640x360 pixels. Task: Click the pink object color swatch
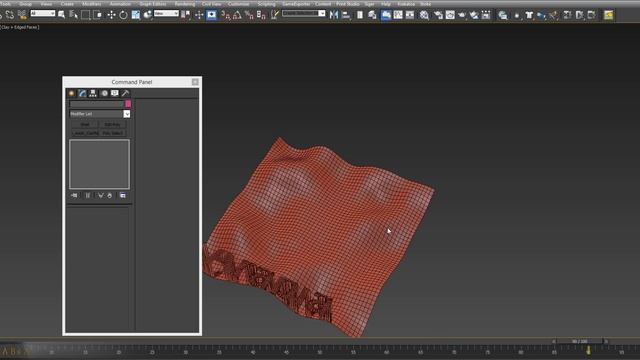pyautogui.click(x=128, y=104)
